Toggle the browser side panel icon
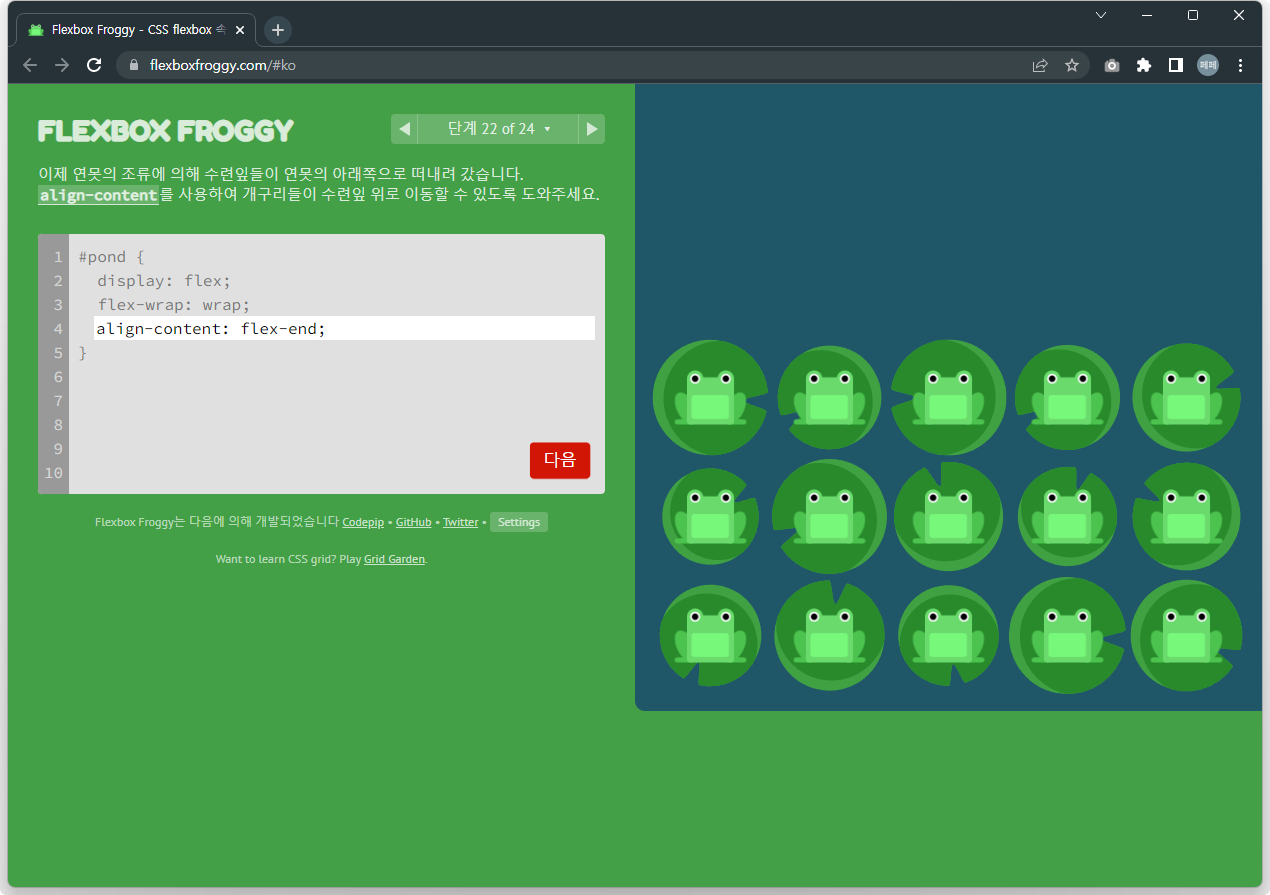 tap(1176, 65)
